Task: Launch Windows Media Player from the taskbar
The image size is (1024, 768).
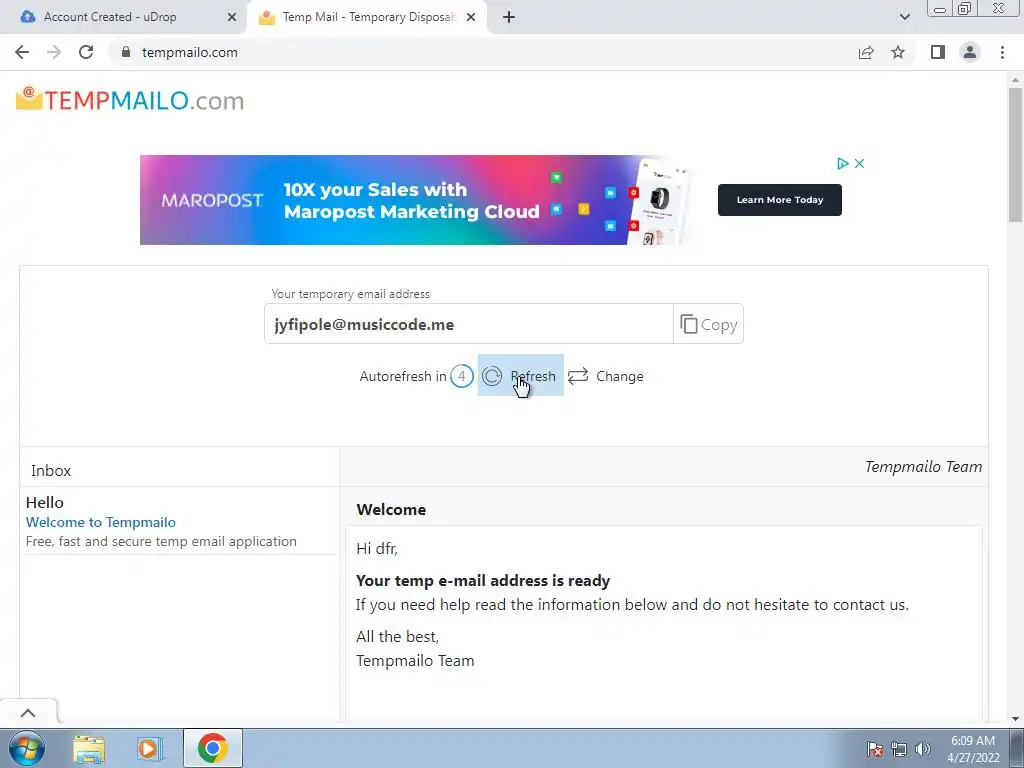Action: pyautogui.click(x=149, y=748)
